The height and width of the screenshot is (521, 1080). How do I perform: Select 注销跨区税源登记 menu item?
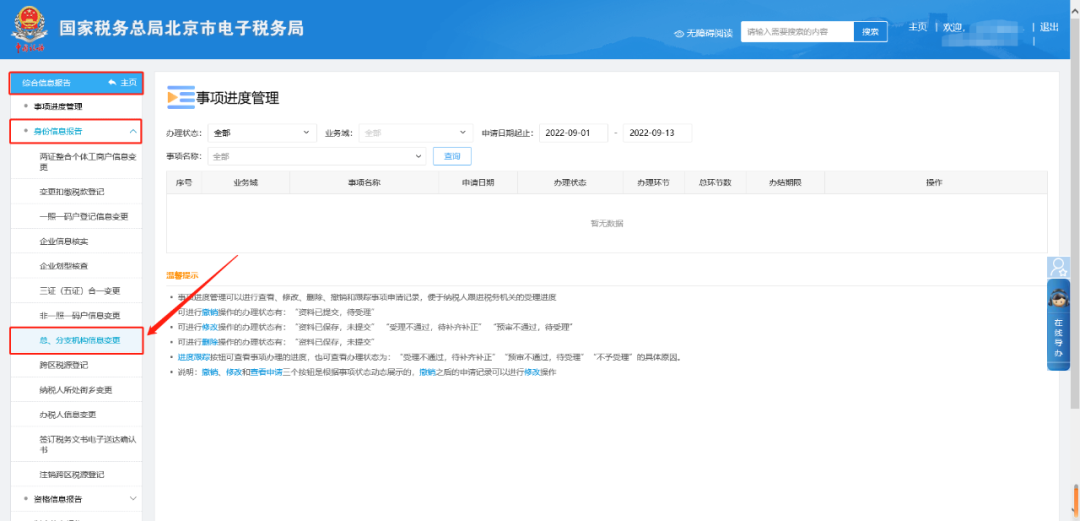coord(72,475)
